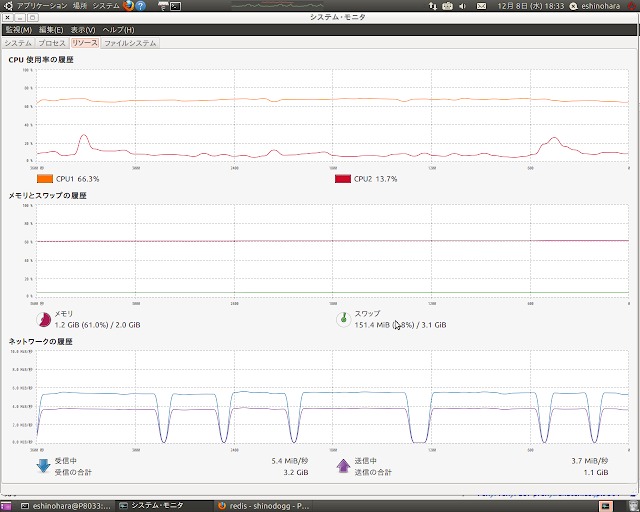Click the show desktop icon in taskbar

tap(6, 506)
